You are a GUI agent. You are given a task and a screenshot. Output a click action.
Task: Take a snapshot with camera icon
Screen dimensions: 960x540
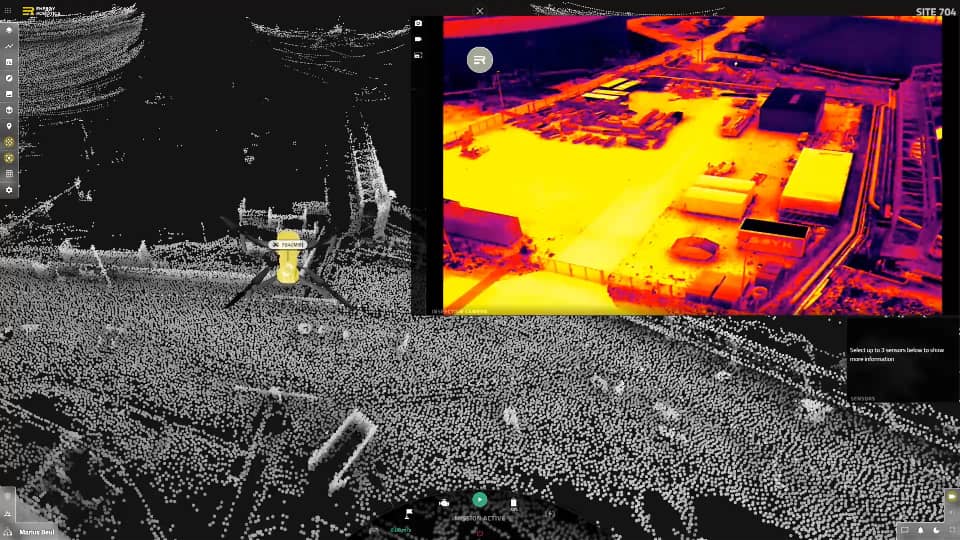418,23
